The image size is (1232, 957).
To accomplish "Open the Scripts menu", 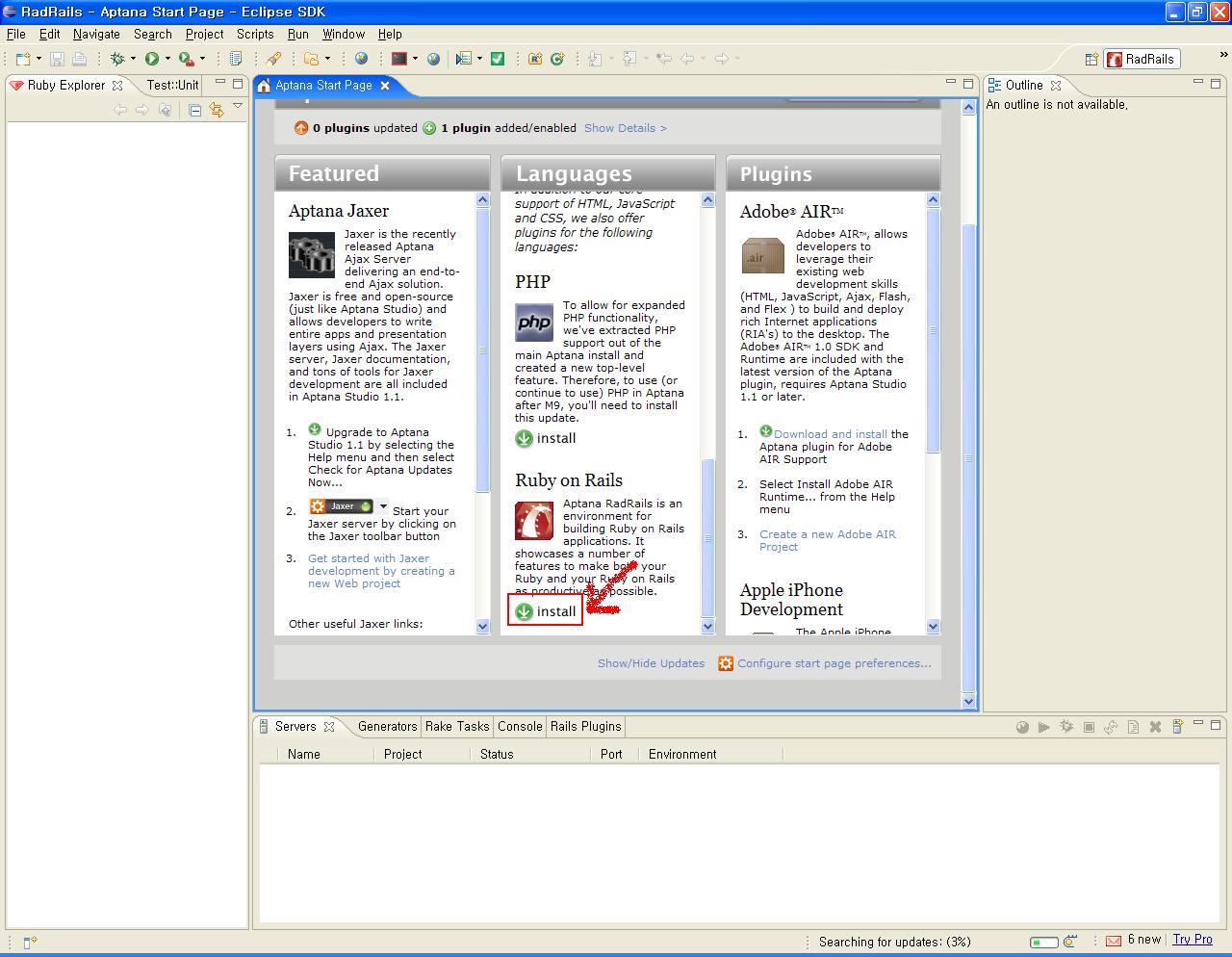I will [255, 34].
